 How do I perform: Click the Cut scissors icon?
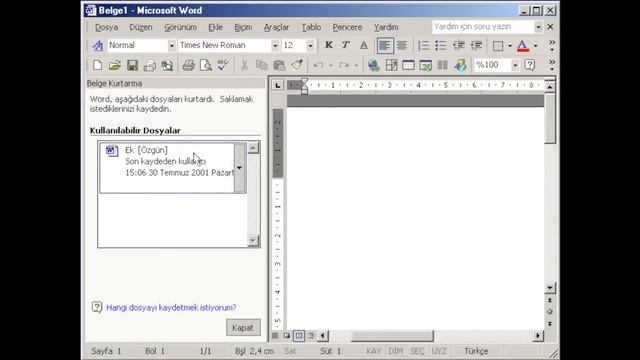click(244, 65)
